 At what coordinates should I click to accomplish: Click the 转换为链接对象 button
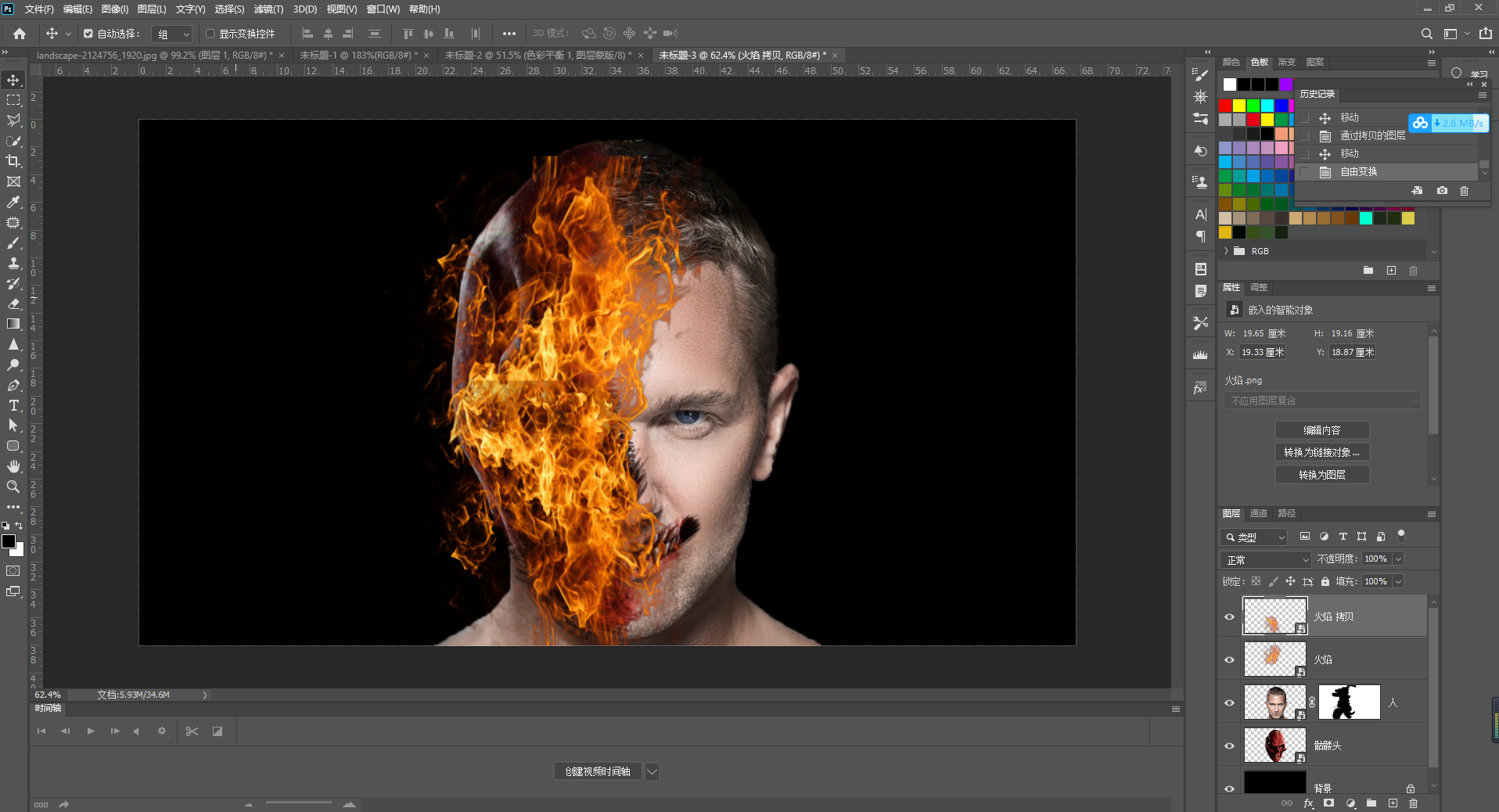pyautogui.click(x=1322, y=452)
